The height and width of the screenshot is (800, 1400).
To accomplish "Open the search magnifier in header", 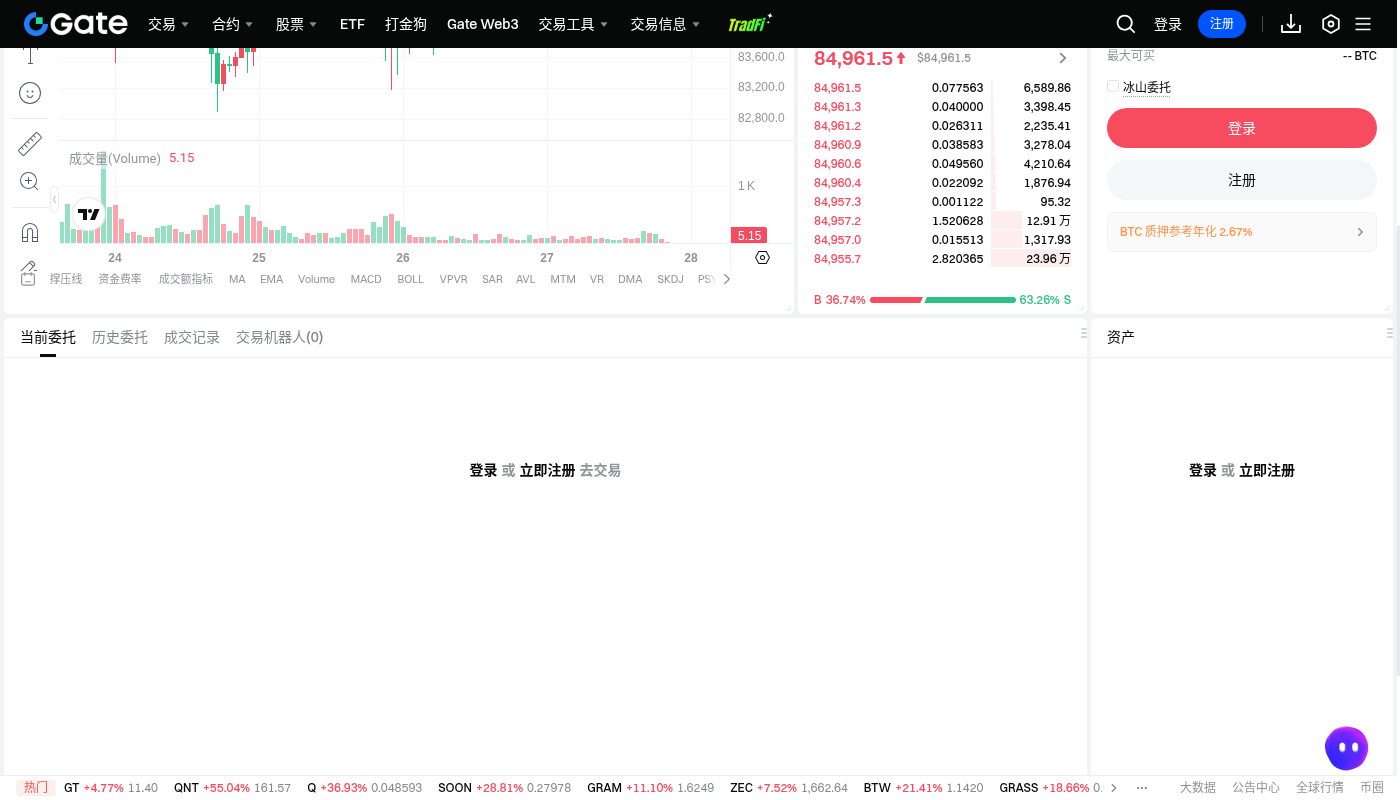I will click(1126, 24).
